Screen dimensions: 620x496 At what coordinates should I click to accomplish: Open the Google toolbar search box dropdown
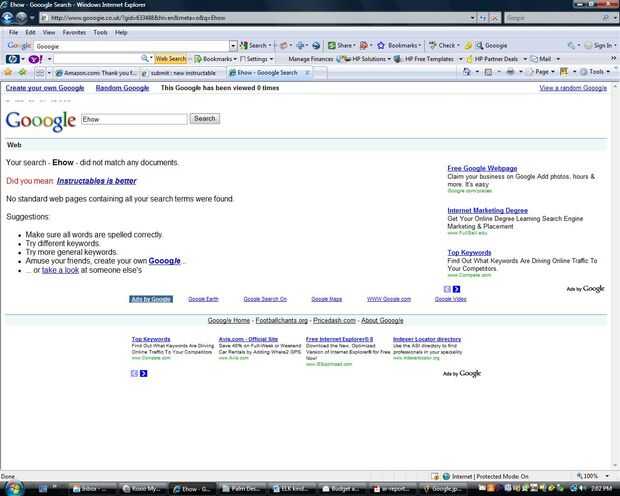click(233, 46)
